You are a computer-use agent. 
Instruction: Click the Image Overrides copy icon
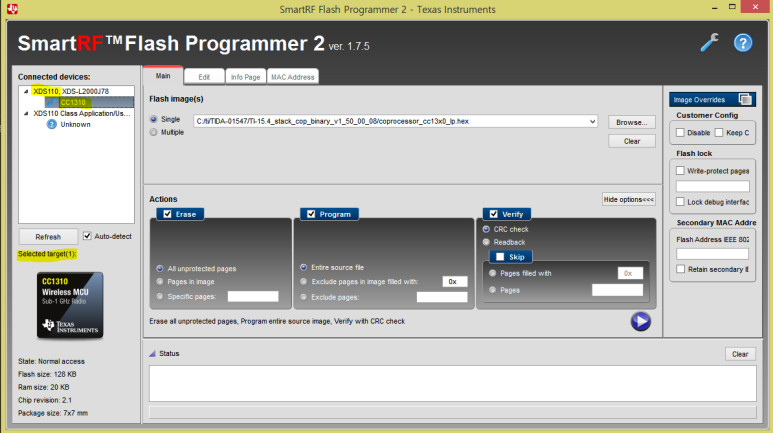[x=745, y=99]
